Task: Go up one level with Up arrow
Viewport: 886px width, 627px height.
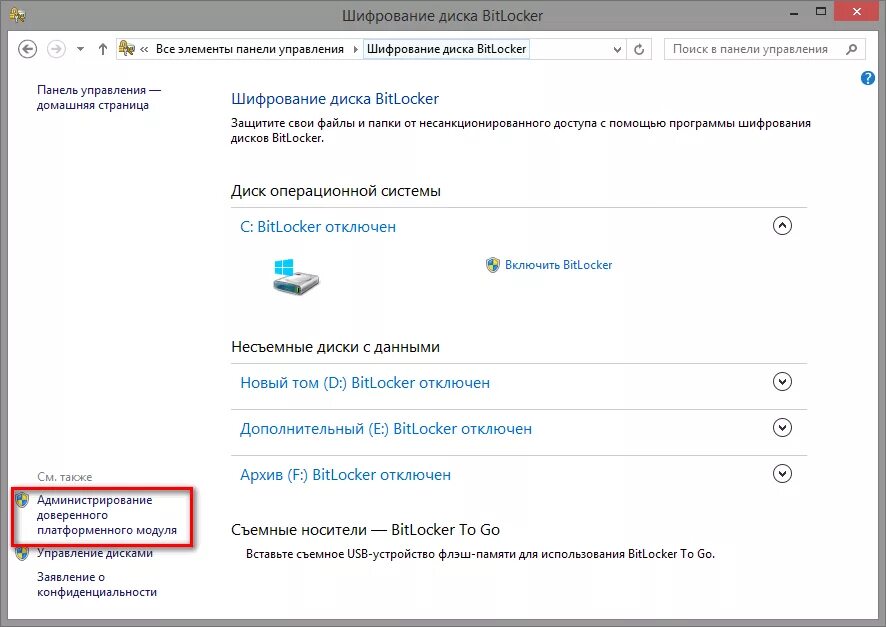Action: [x=102, y=49]
